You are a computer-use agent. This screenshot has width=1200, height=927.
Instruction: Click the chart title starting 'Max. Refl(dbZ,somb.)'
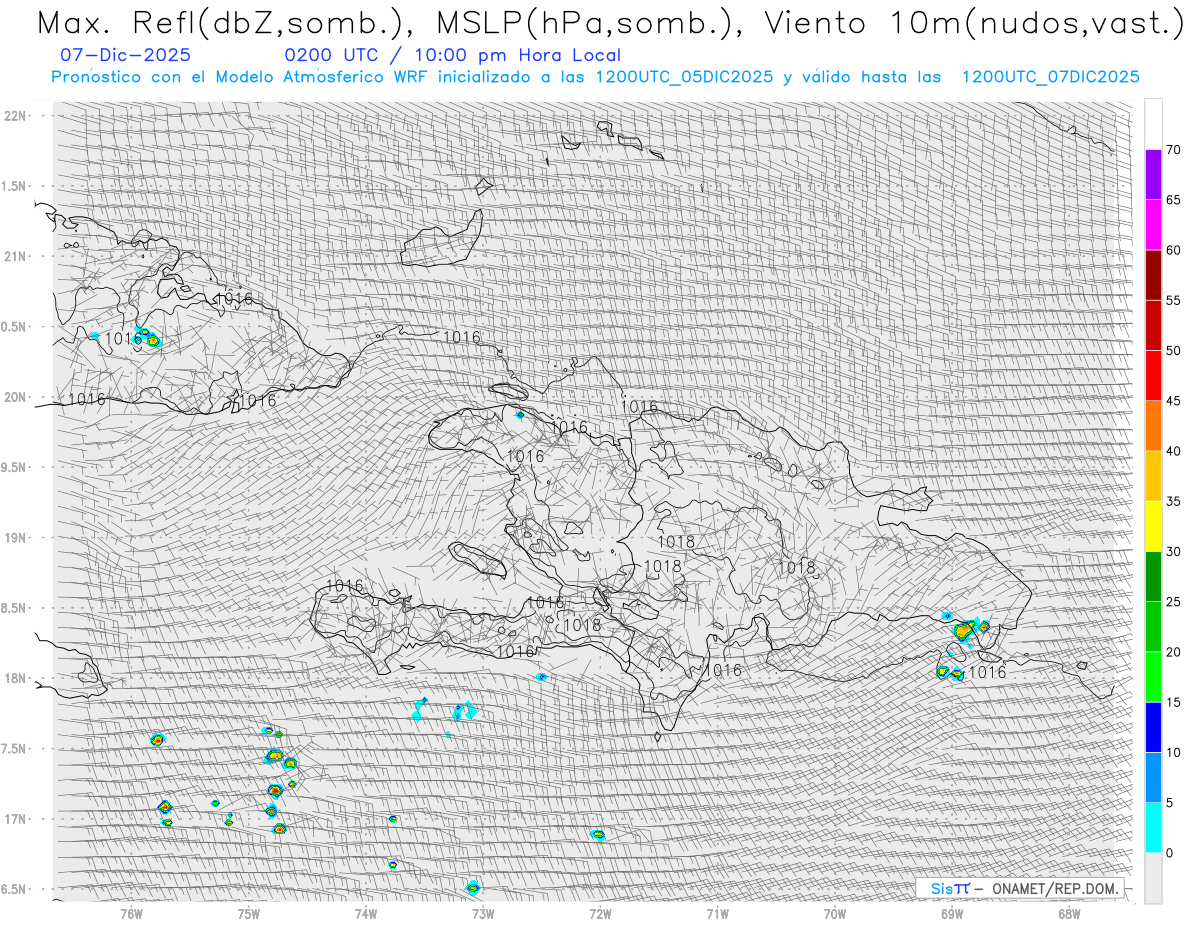(610, 23)
